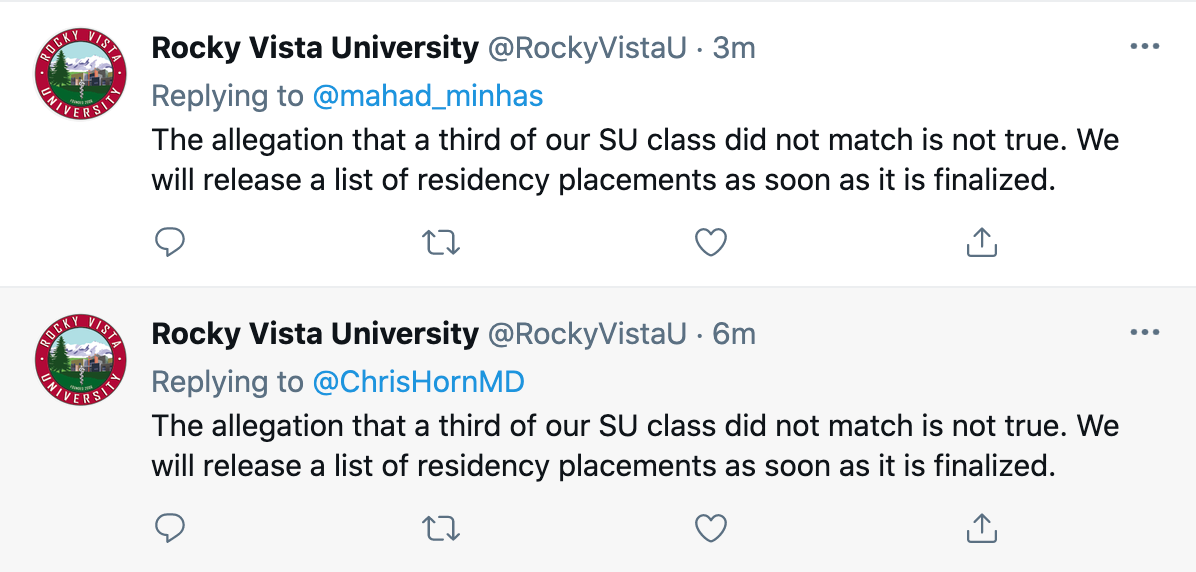
Task: Click Rocky Vista University avatar on first tweet
Action: (x=80, y=76)
